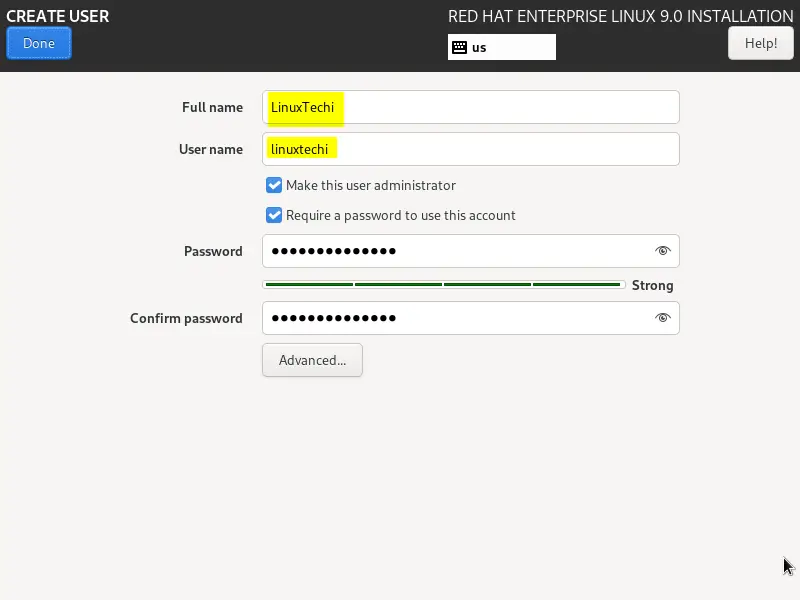The image size is (800, 600).
Task: Click the Strong strength label
Action: point(653,285)
